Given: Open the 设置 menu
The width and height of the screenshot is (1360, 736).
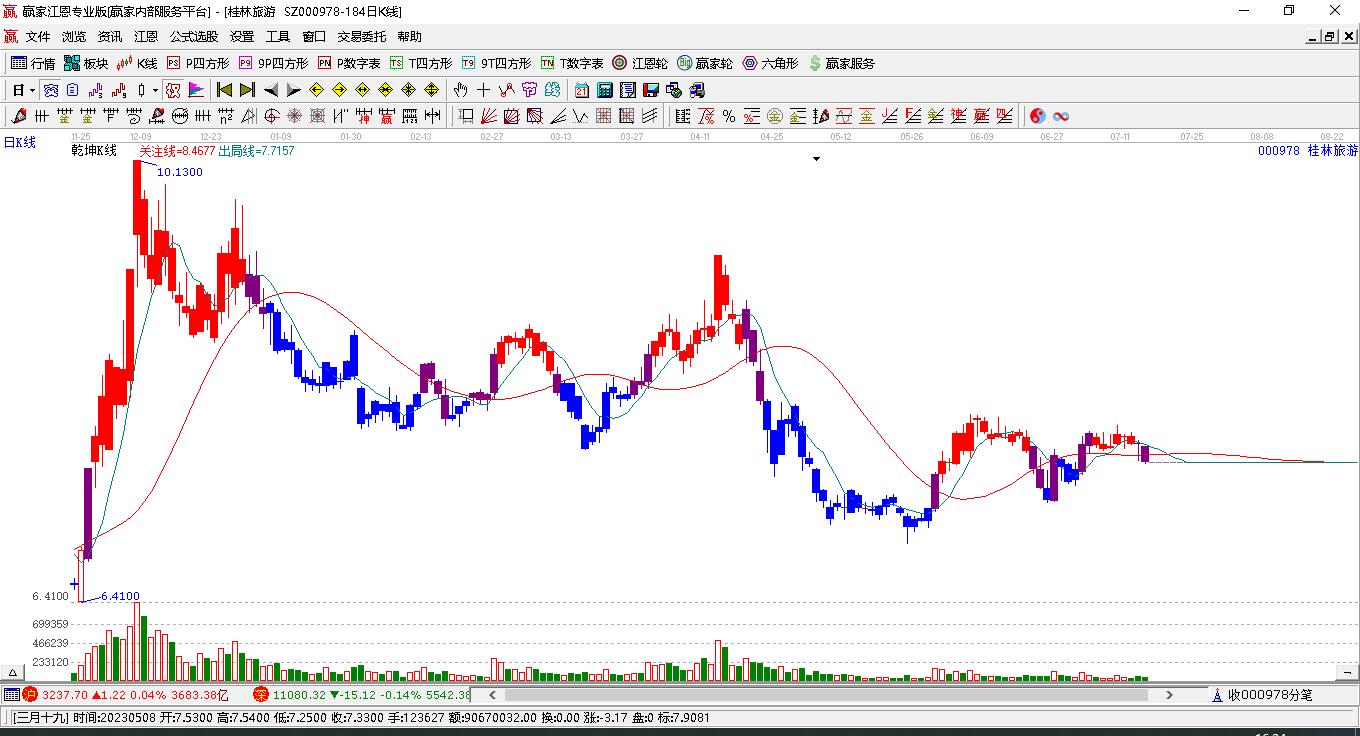Looking at the screenshot, I should [242, 37].
